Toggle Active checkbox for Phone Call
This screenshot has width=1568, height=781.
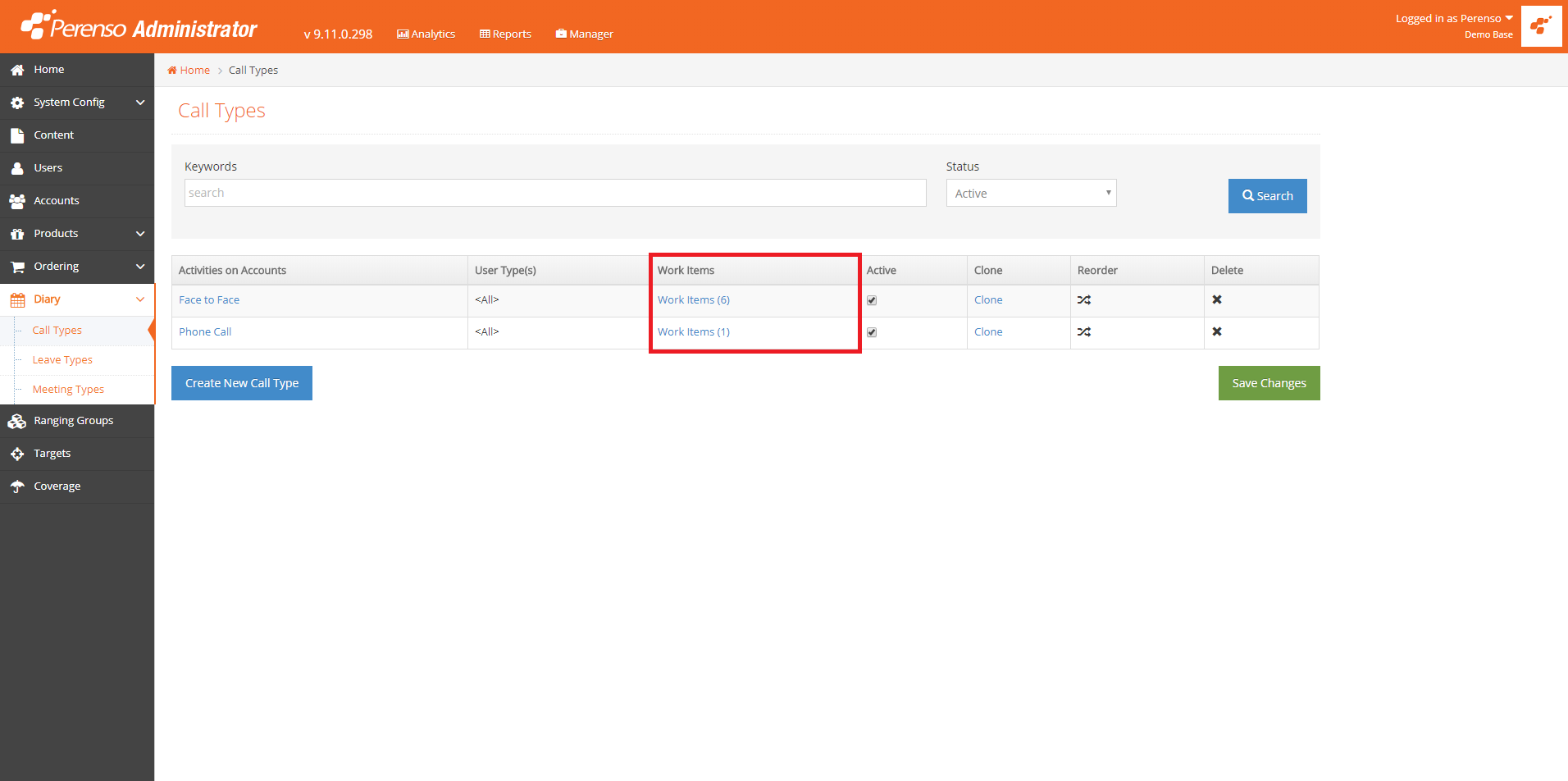872,332
